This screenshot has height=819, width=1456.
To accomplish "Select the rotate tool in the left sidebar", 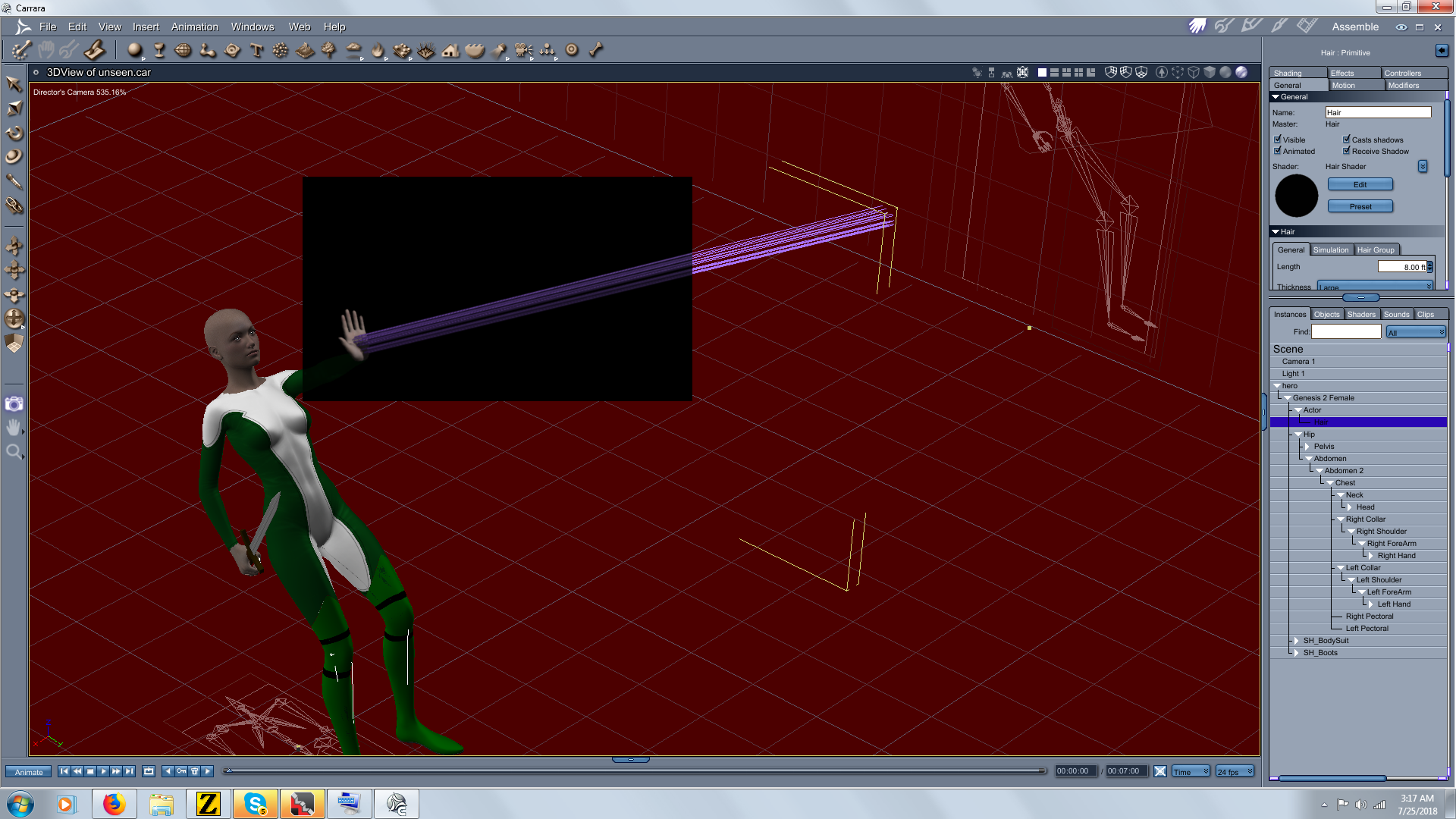I will pos(14,133).
